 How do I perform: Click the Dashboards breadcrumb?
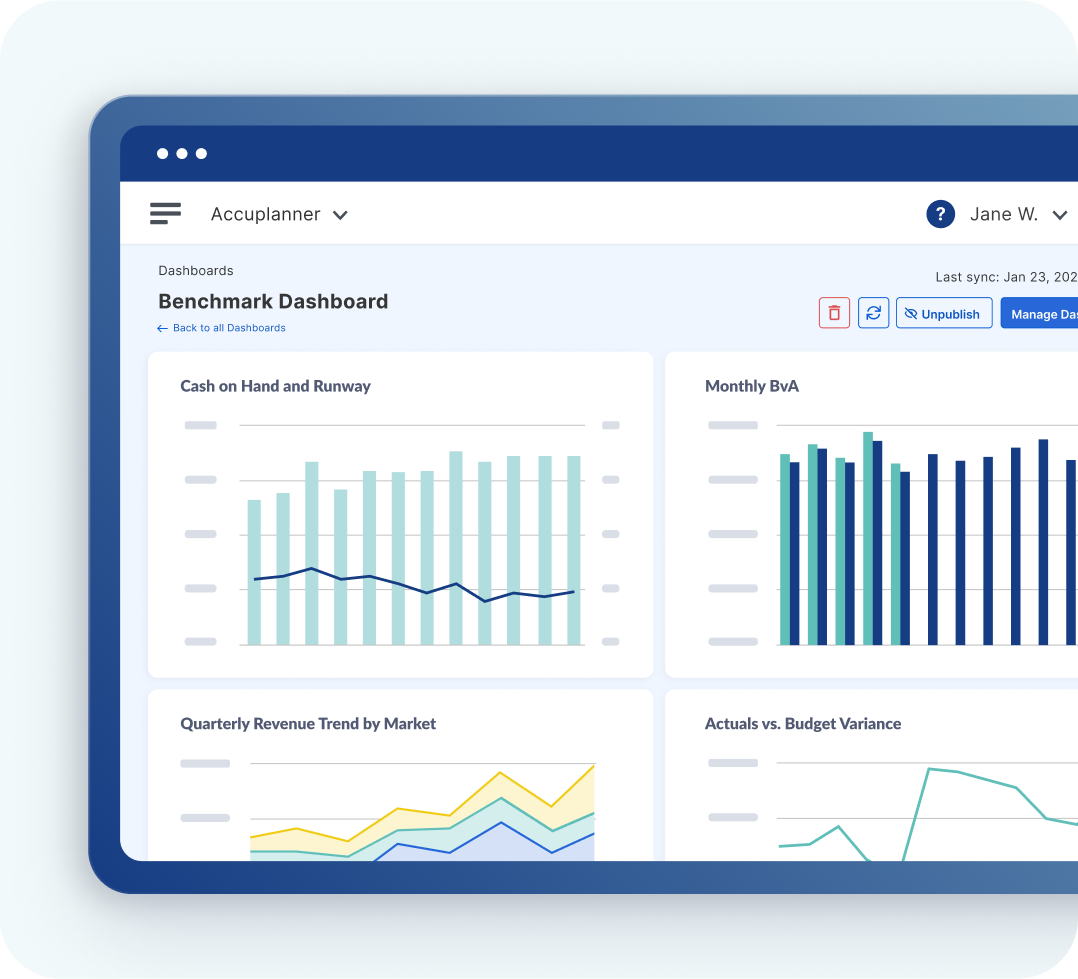196,270
